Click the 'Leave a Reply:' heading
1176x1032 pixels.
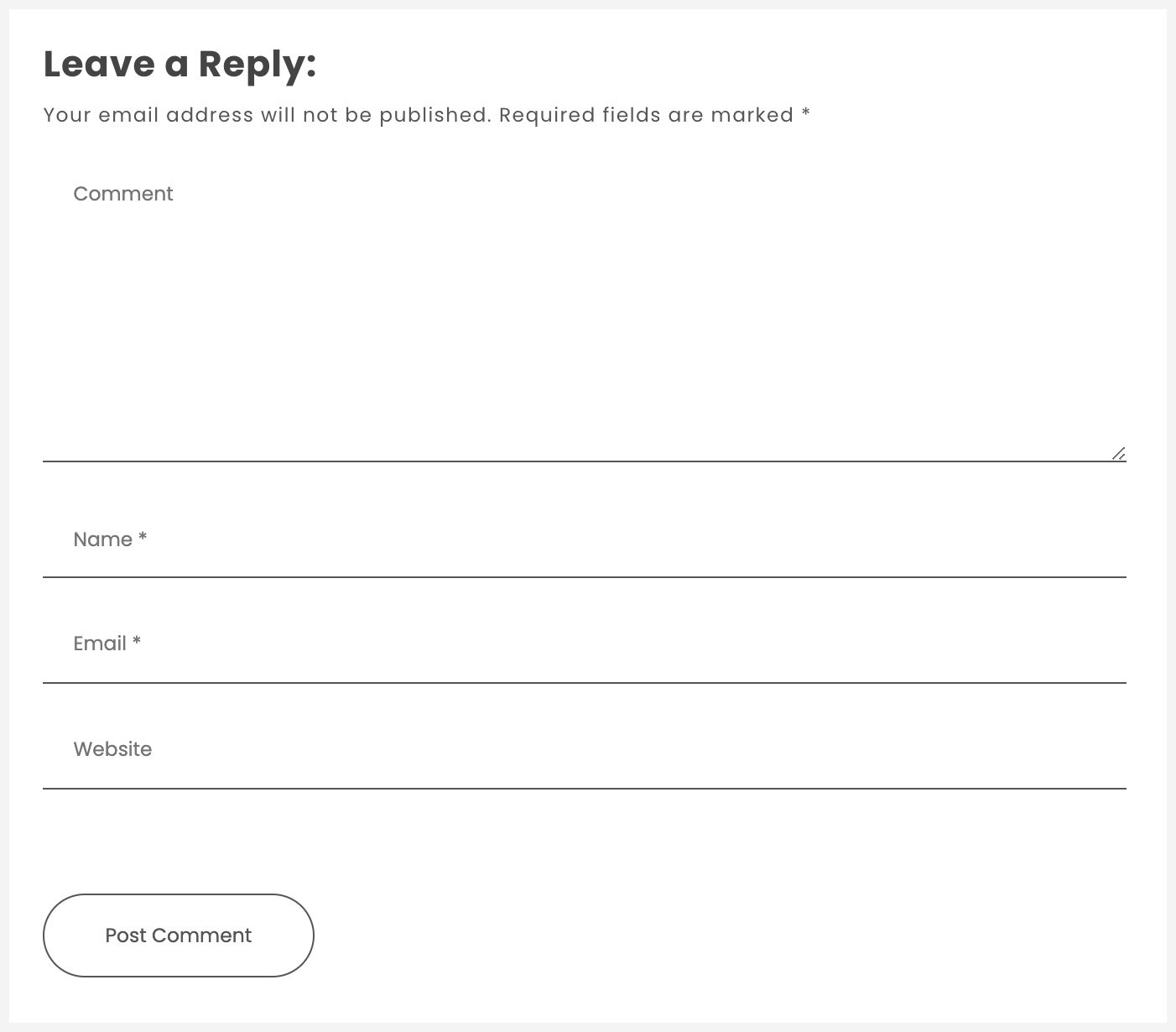(180, 65)
